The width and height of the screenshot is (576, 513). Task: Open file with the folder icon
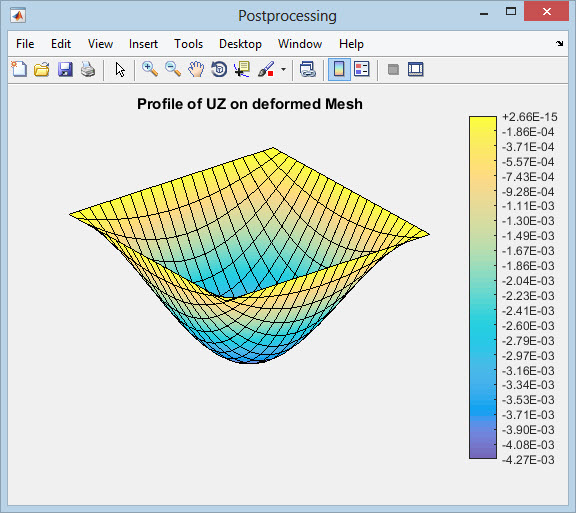click(x=42, y=69)
